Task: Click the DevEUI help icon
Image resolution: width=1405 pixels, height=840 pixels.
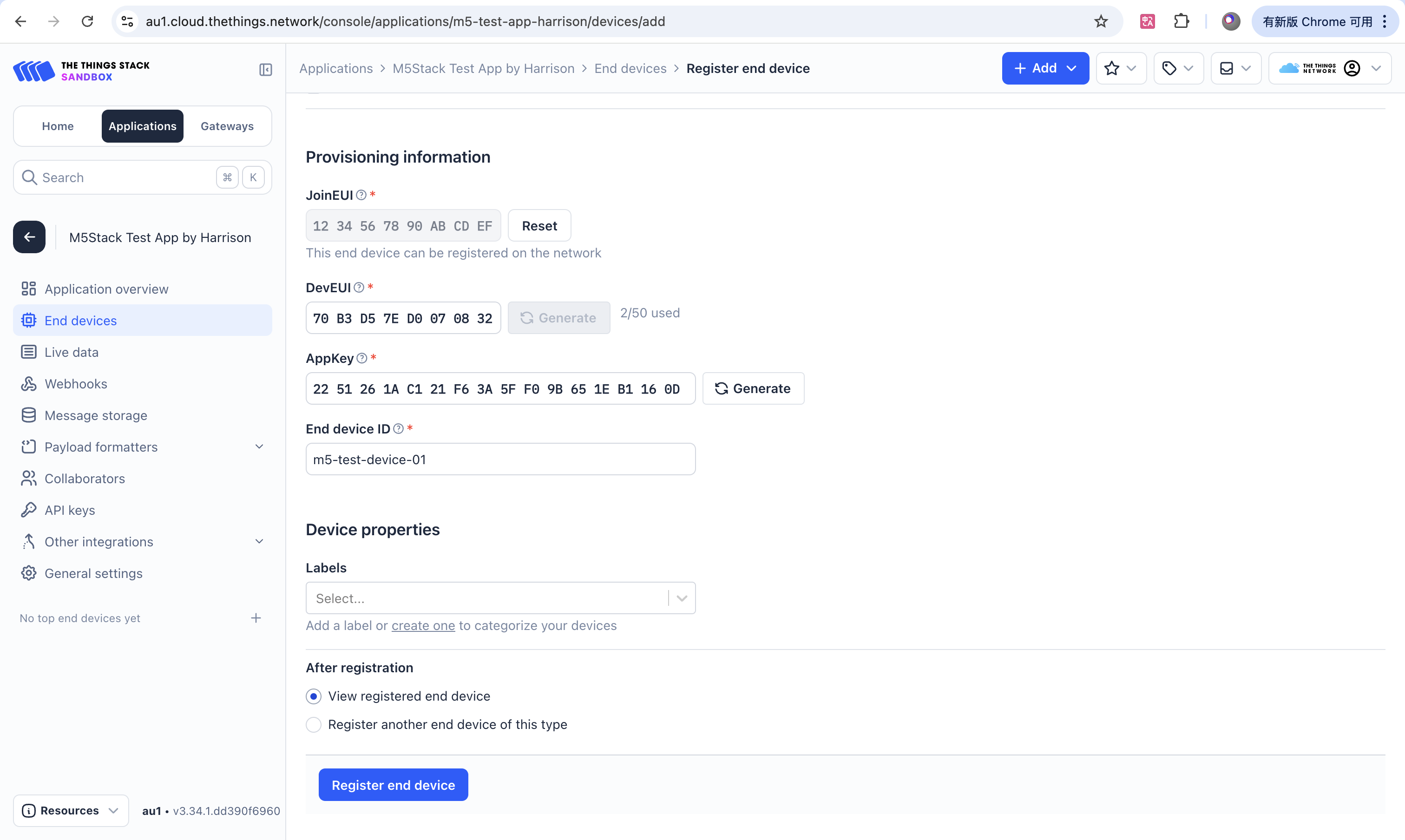Action: point(359,288)
